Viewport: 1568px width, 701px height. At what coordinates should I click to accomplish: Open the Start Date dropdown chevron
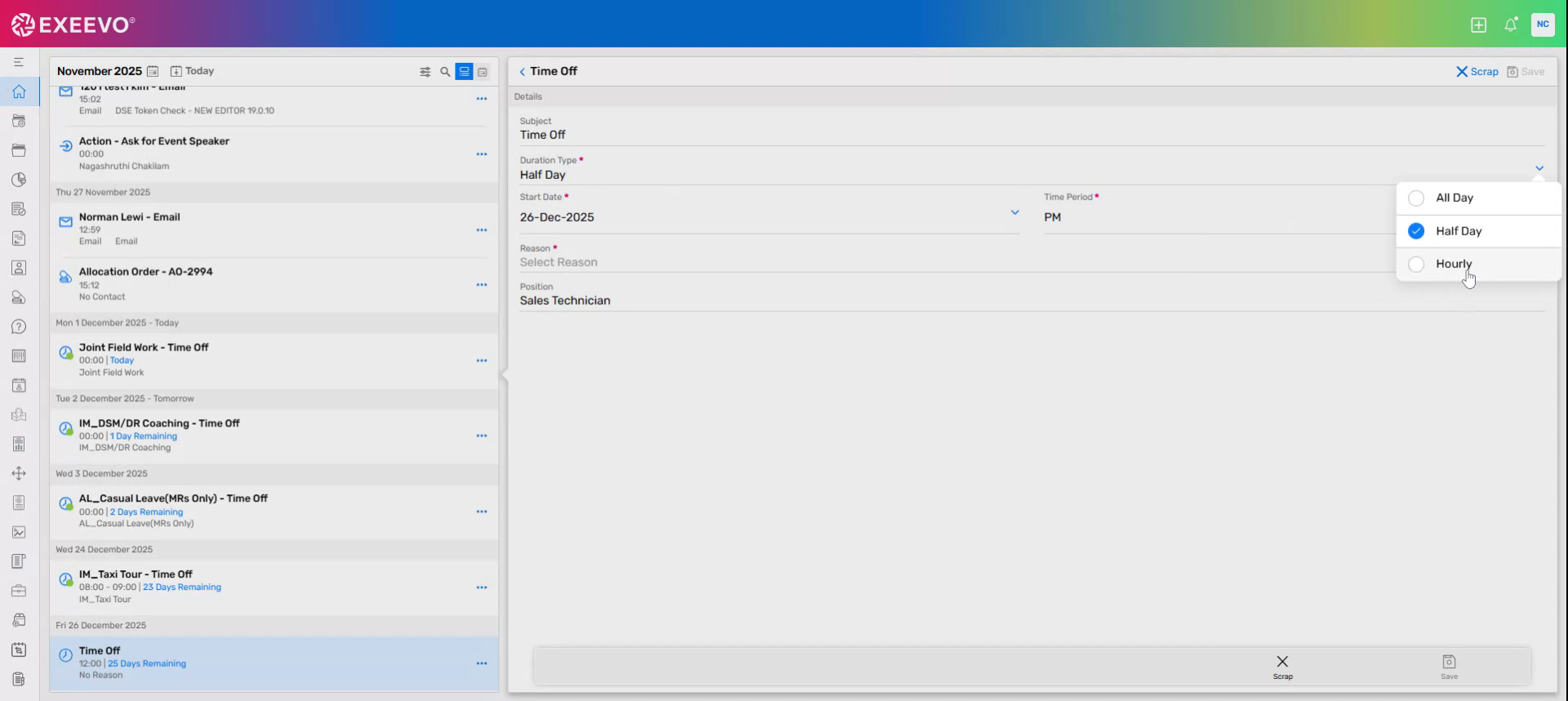pos(1015,212)
